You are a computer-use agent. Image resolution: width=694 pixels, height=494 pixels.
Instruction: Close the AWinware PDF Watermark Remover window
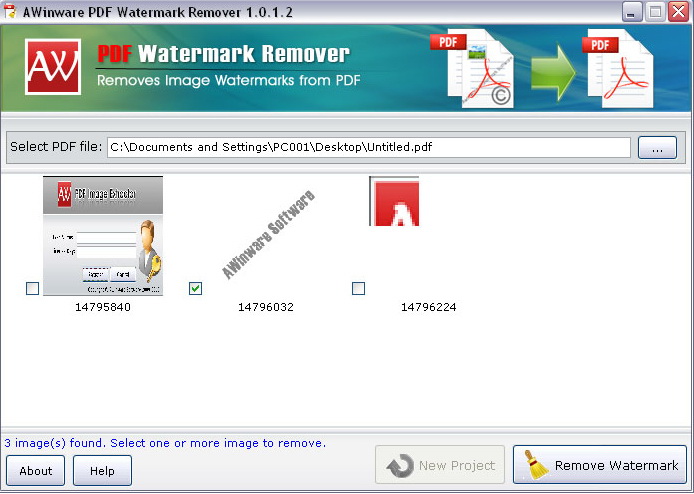pyautogui.click(x=678, y=12)
